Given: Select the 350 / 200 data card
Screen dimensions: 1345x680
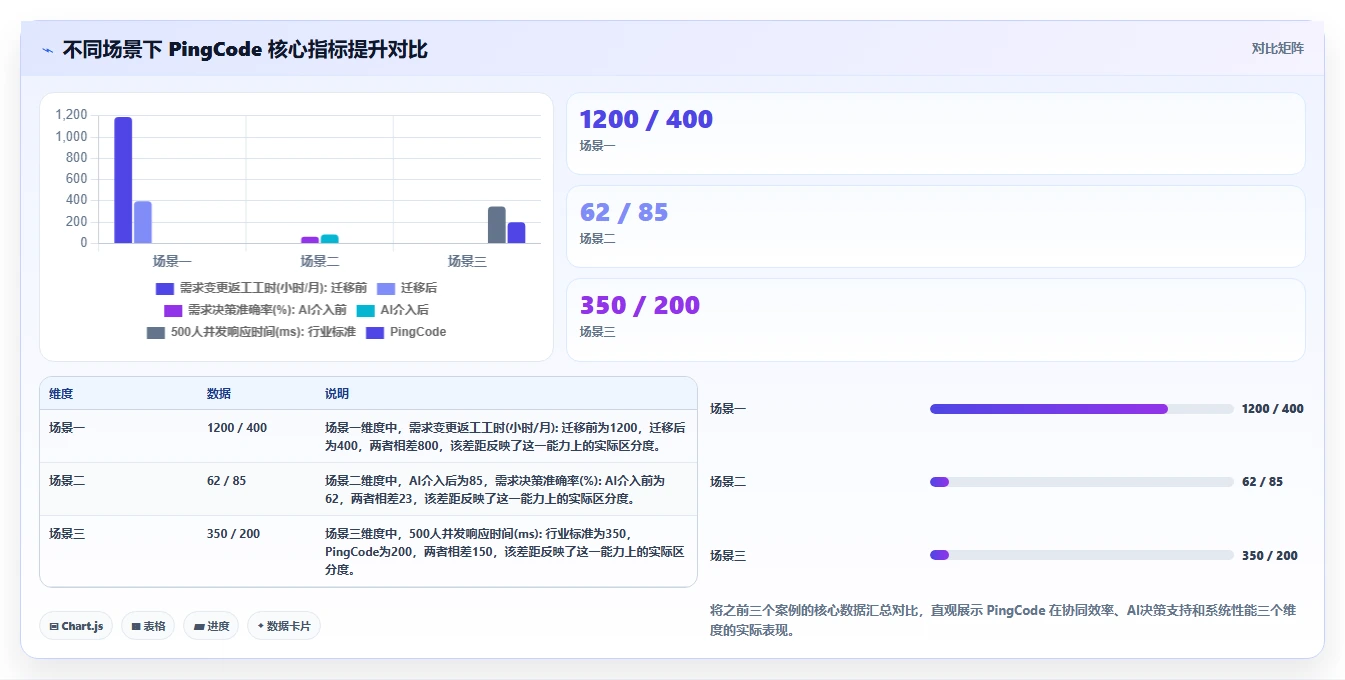Looking at the screenshot, I should (935, 319).
